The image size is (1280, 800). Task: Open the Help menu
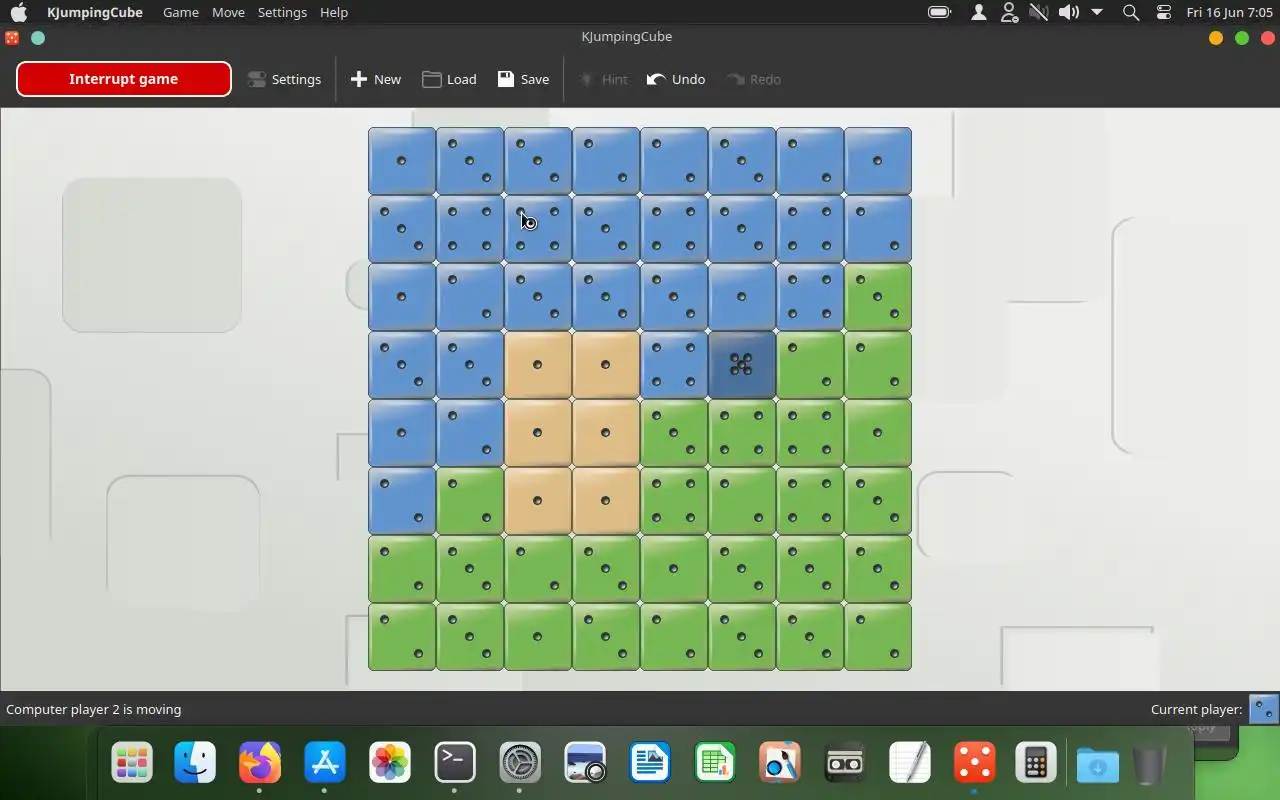coord(334,12)
